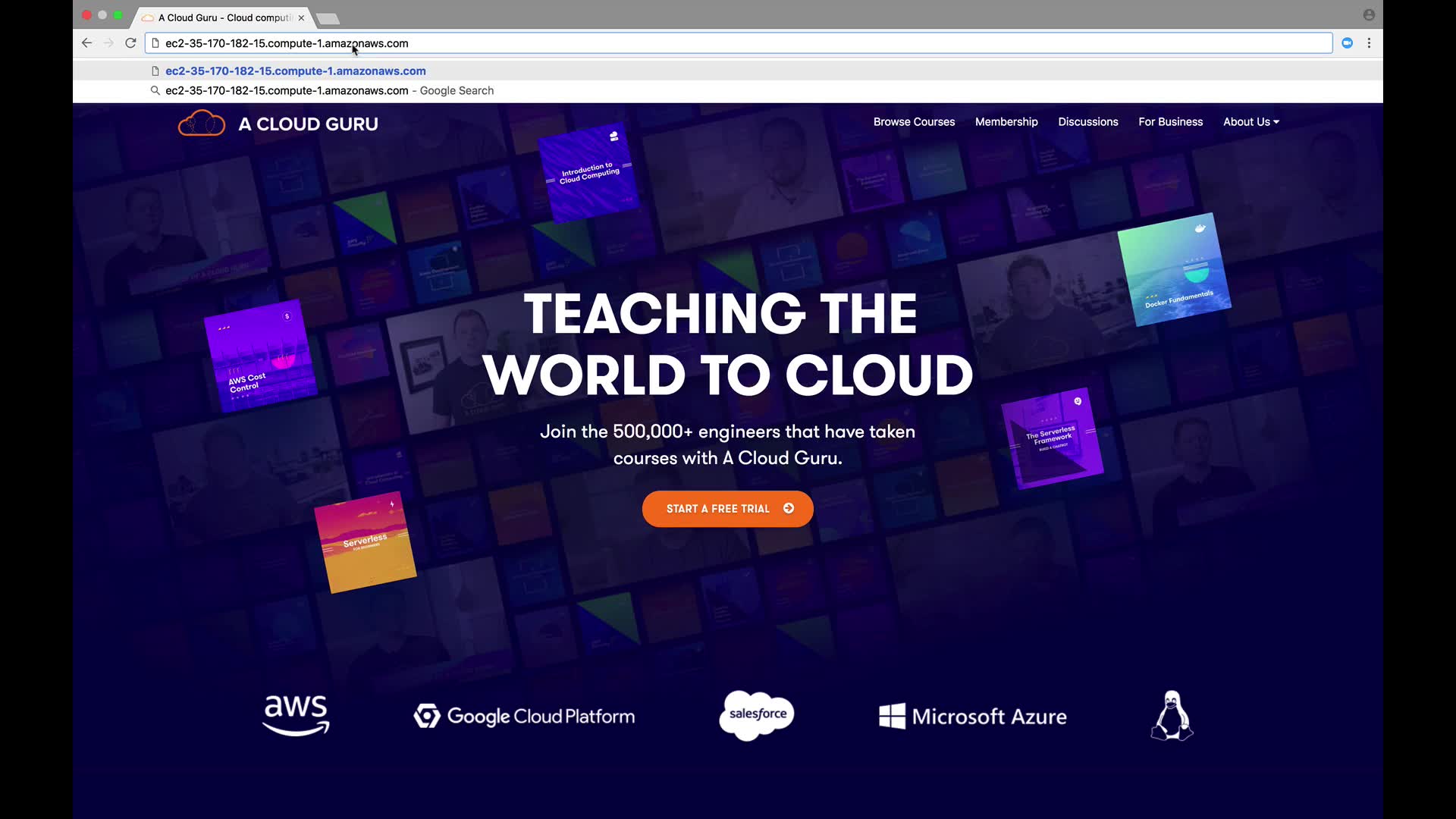The image size is (1456, 819).
Task: Click the Discussions nav link
Action: 1087,122
